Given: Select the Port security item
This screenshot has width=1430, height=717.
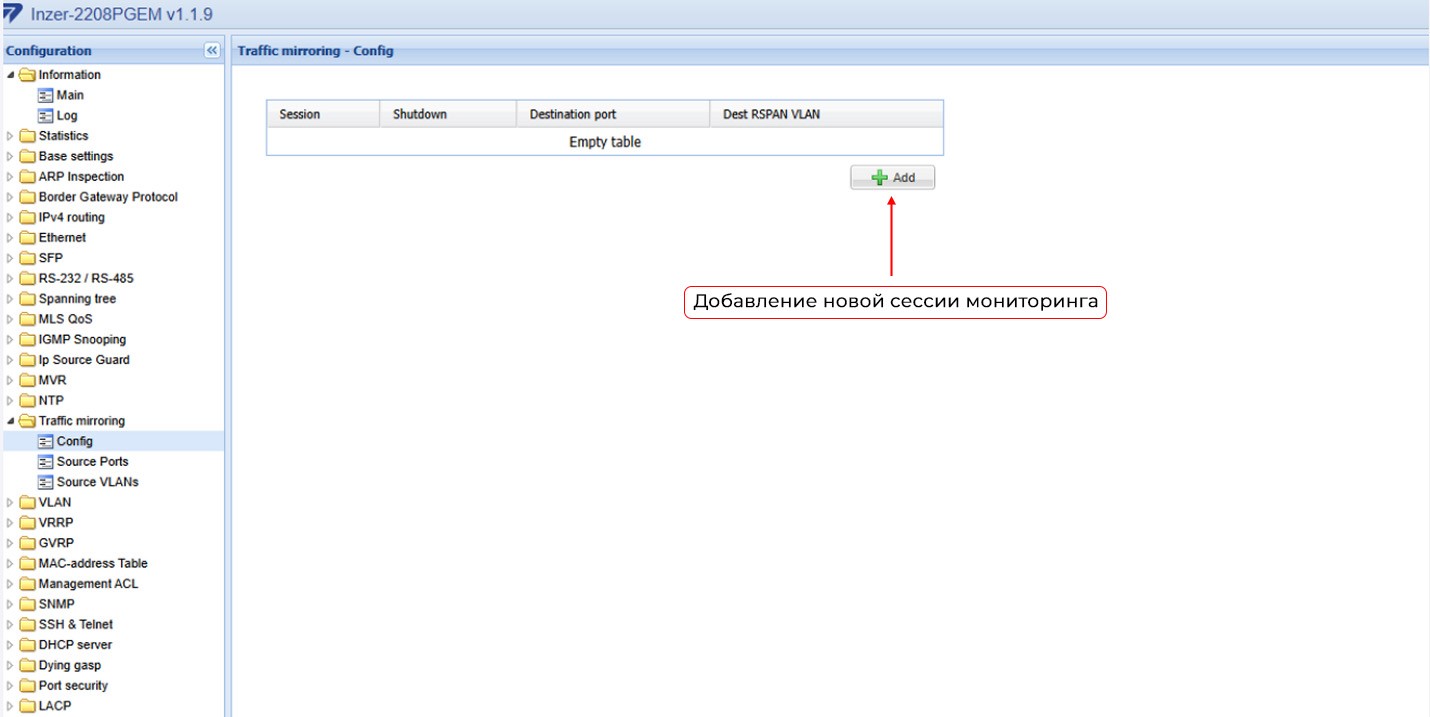Looking at the screenshot, I should pyautogui.click(x=73, y=686).
